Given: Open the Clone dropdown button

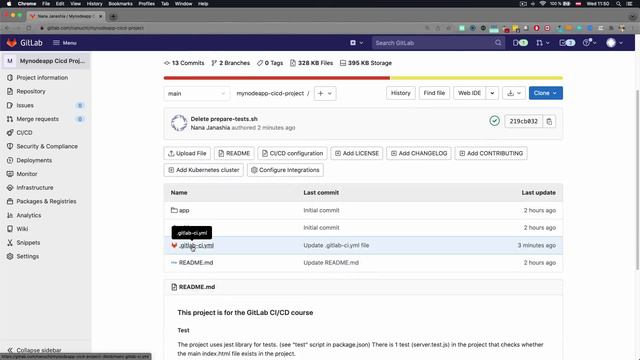Looking at the screenshot, I should [546, 93].
